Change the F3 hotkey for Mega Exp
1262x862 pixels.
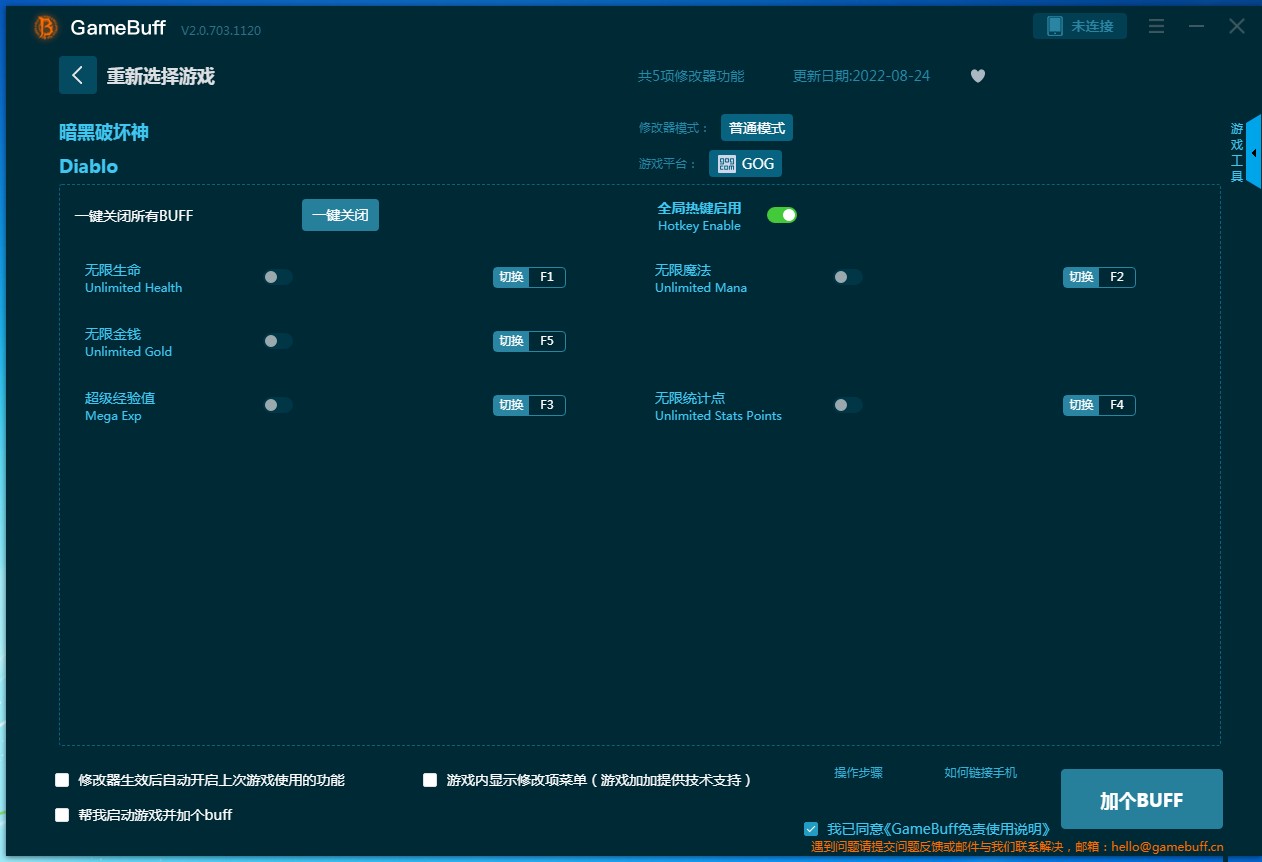546,405
